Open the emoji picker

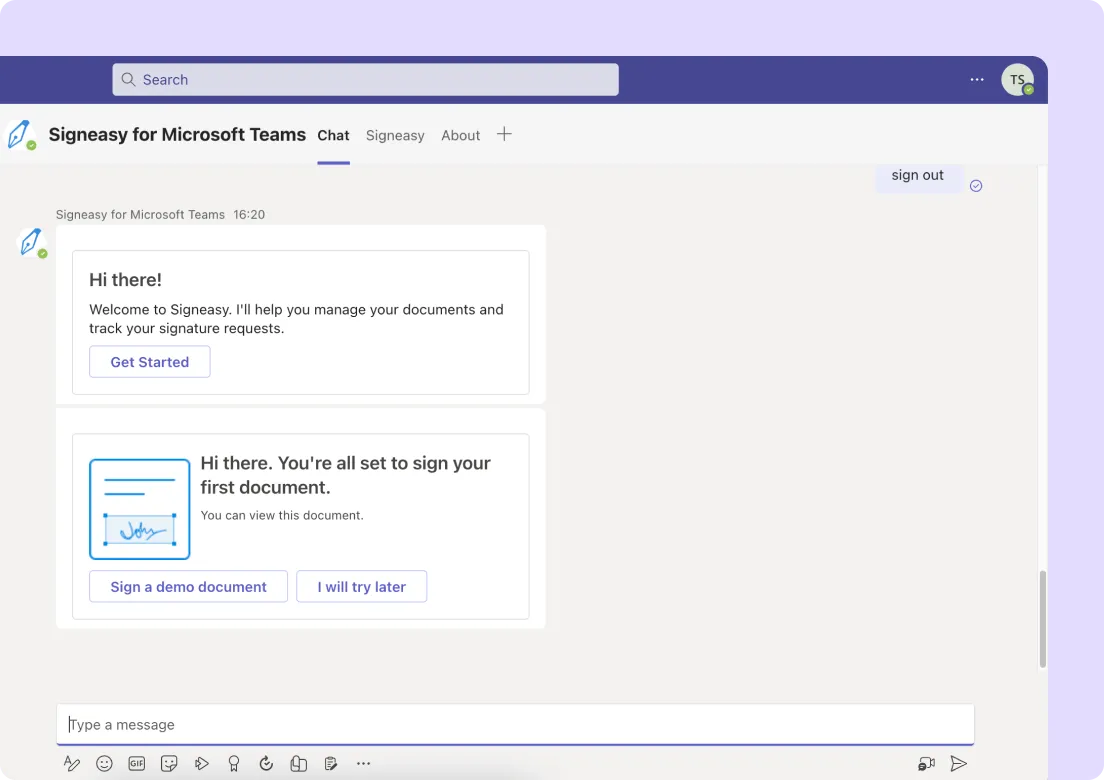pyautogui.click(x=104, y=763)
